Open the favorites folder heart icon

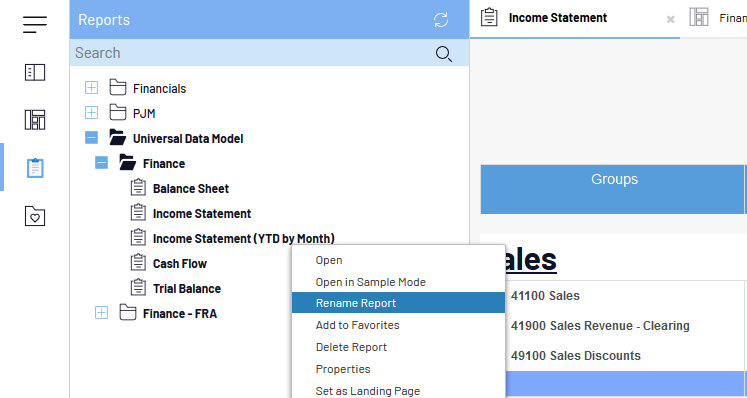click(x=35, y=216)
